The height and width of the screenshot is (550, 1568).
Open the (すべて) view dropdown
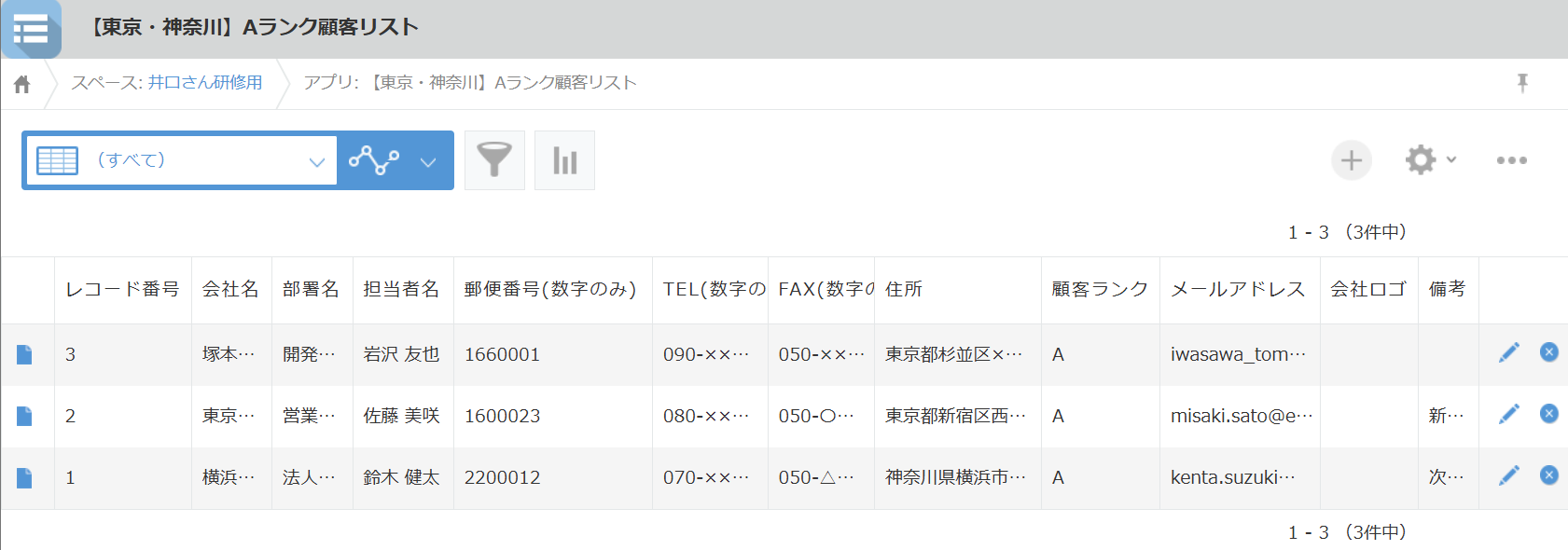(x=182, y=160)
